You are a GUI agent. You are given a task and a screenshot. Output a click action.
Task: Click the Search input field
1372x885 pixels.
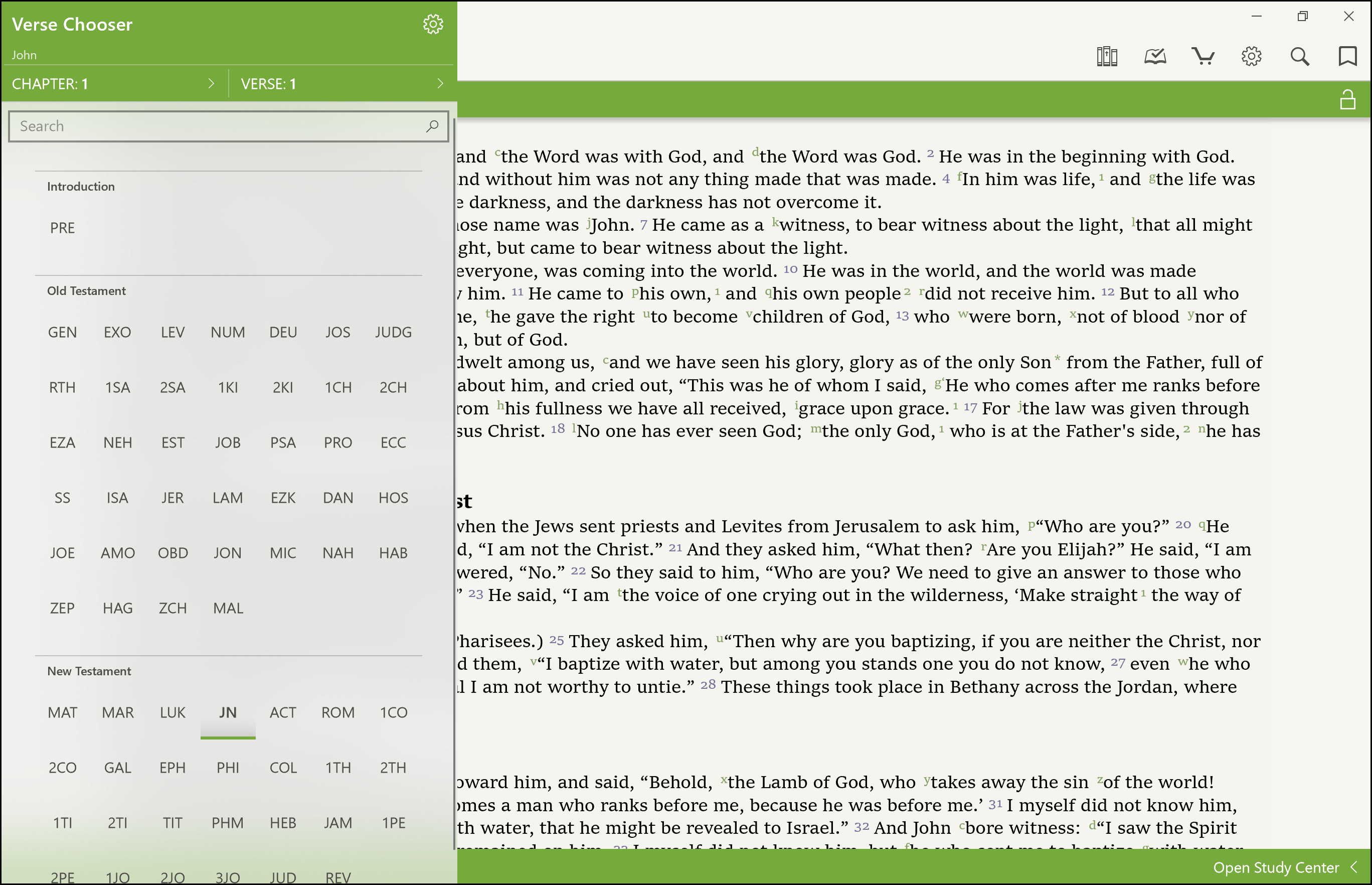pyautogui.click(x=218, y=126)
